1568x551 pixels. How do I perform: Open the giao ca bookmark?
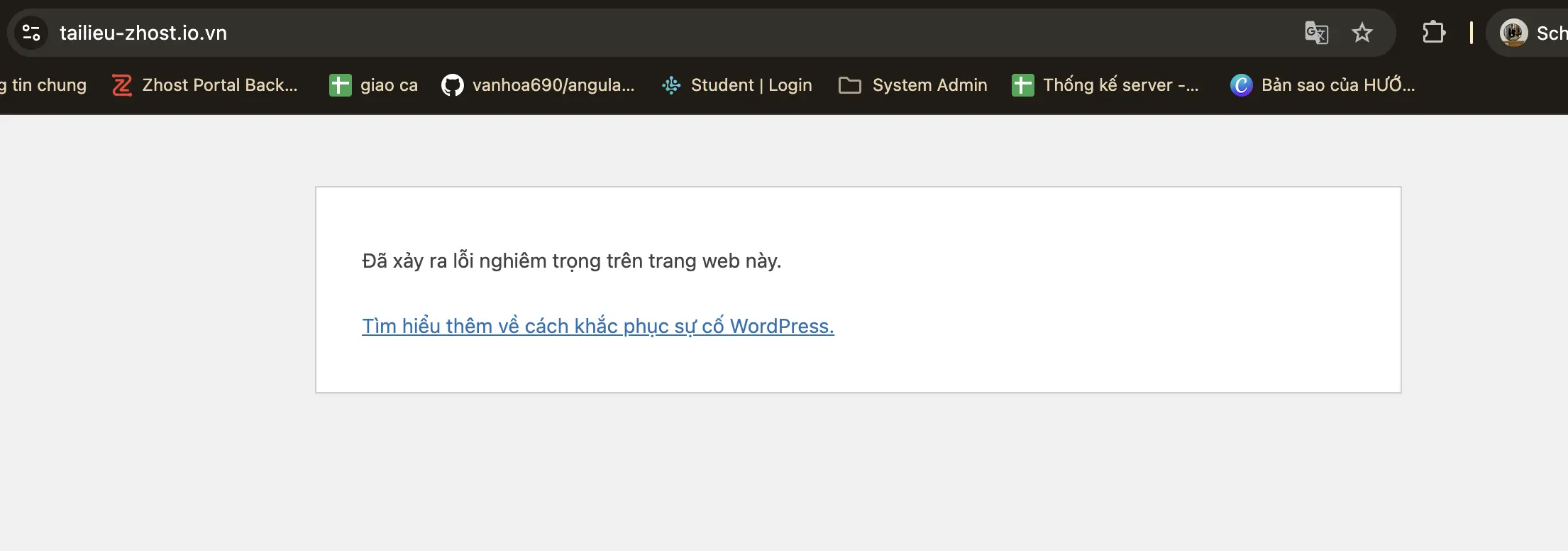click(x=374, y=85)
